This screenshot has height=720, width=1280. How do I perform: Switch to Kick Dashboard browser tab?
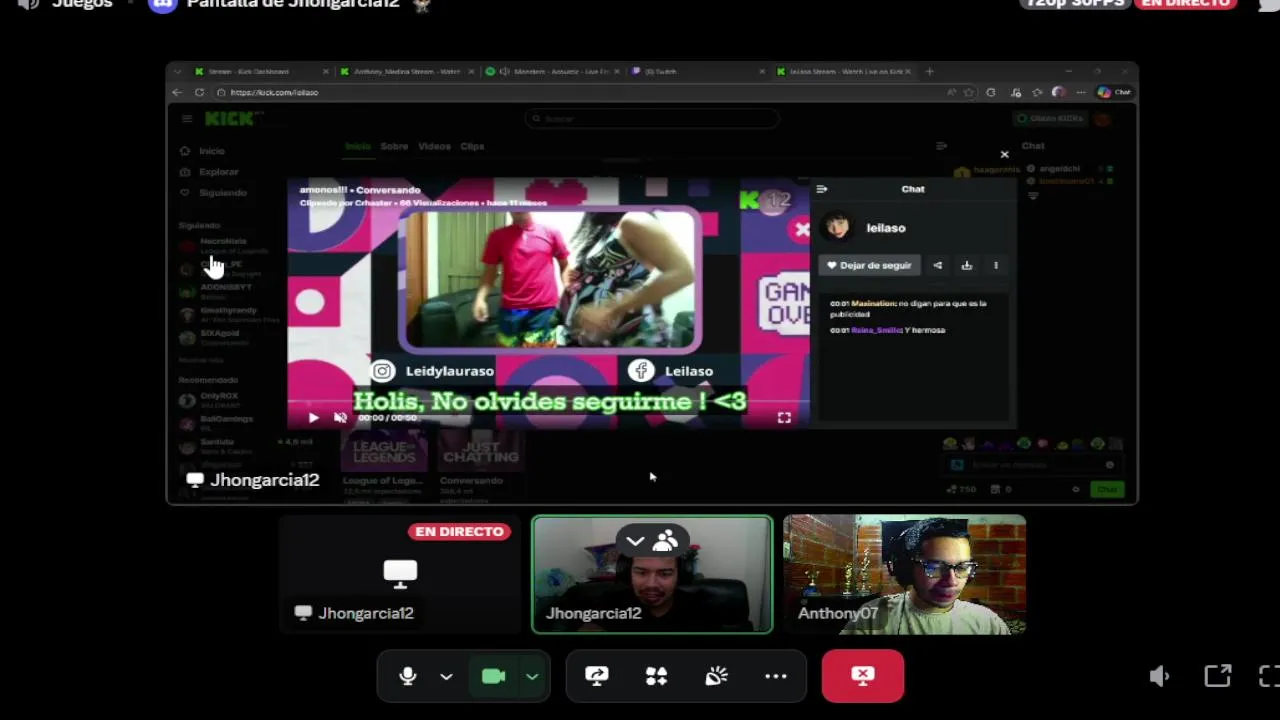261,71
